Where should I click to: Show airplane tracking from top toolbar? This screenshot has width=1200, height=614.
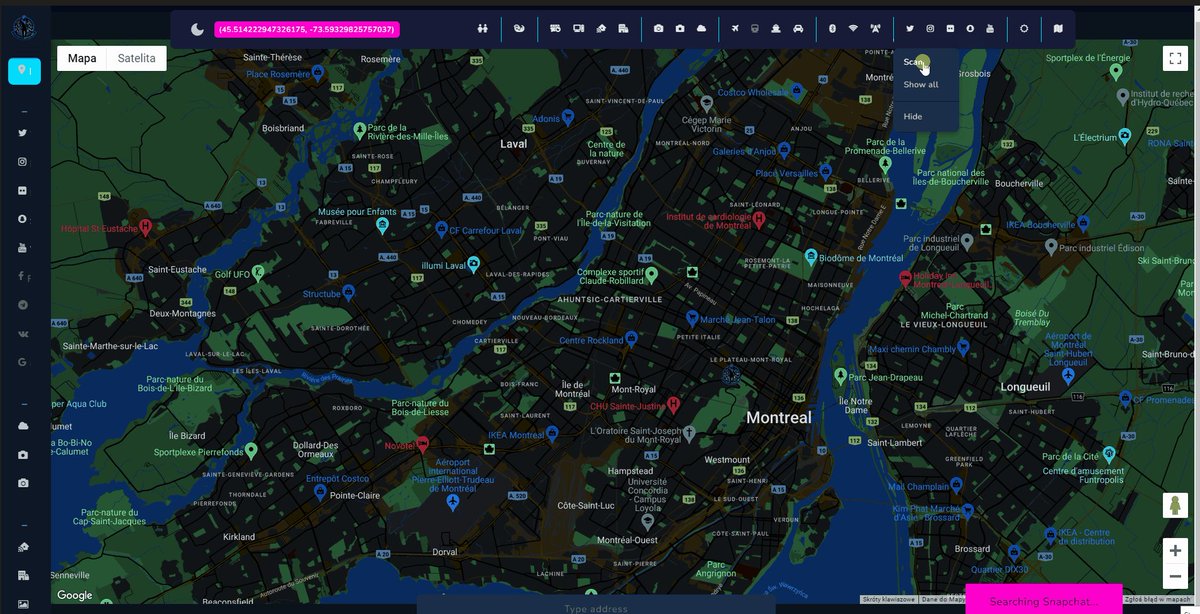click(737, 29)
